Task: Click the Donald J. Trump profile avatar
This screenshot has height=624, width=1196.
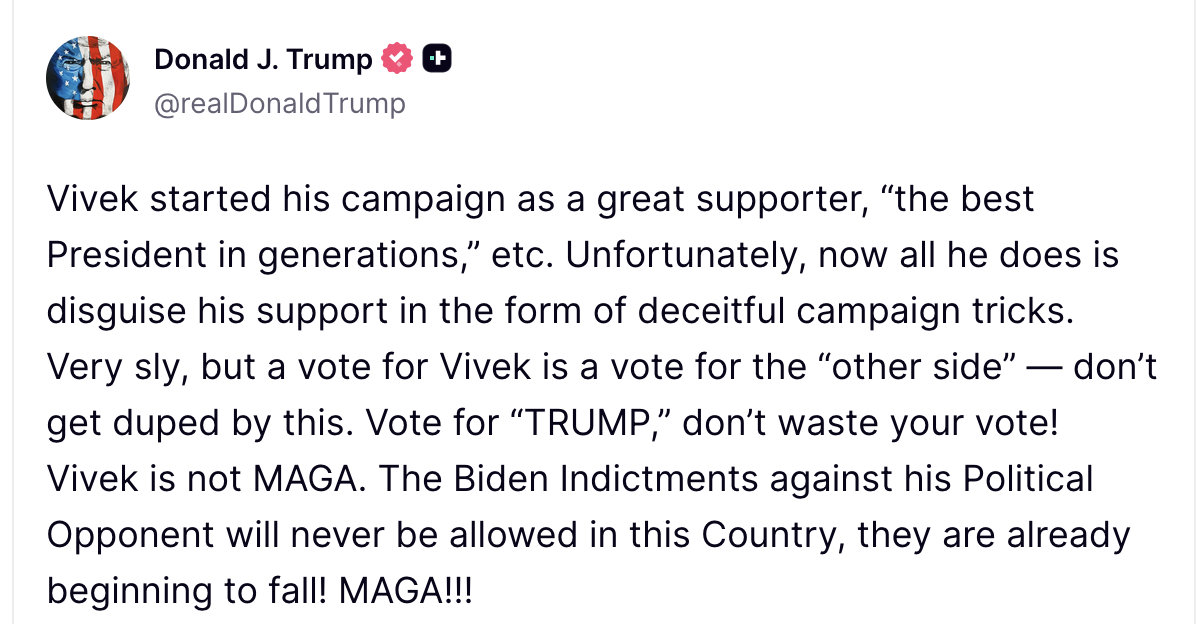Action: [88, 78]
